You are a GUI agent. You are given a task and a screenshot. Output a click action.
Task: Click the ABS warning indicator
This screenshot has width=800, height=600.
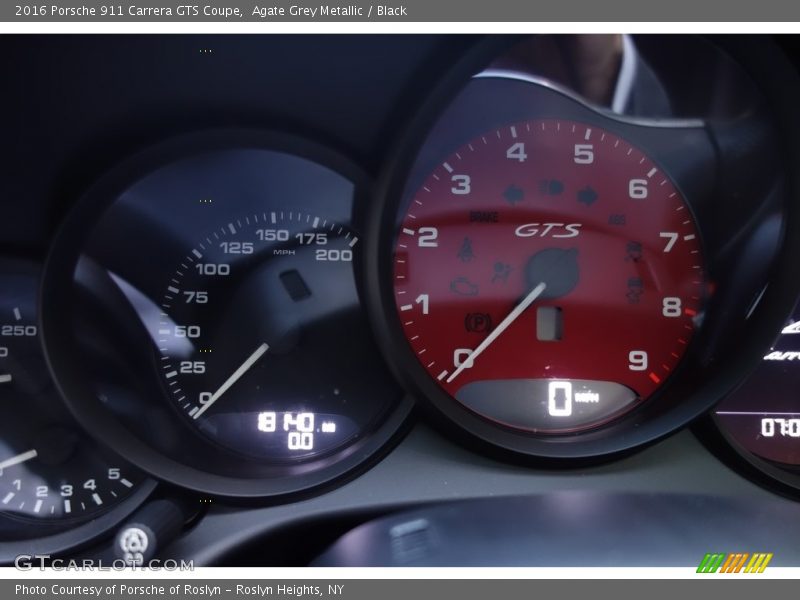click(x=617, y=219)
